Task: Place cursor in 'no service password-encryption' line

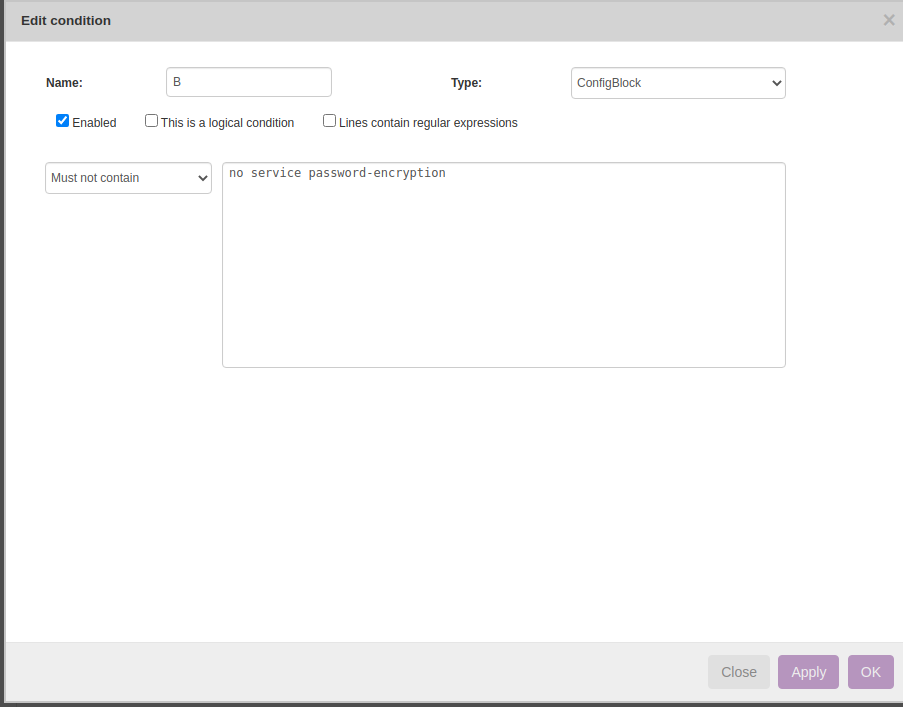Action: [x=337, y=173]
